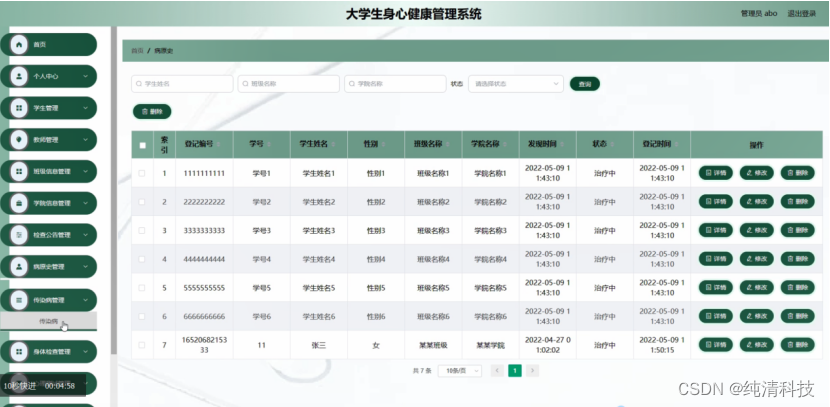830x407 pixels.
Task: Click the 学院名称 search input
Action: tap(395, 84)
